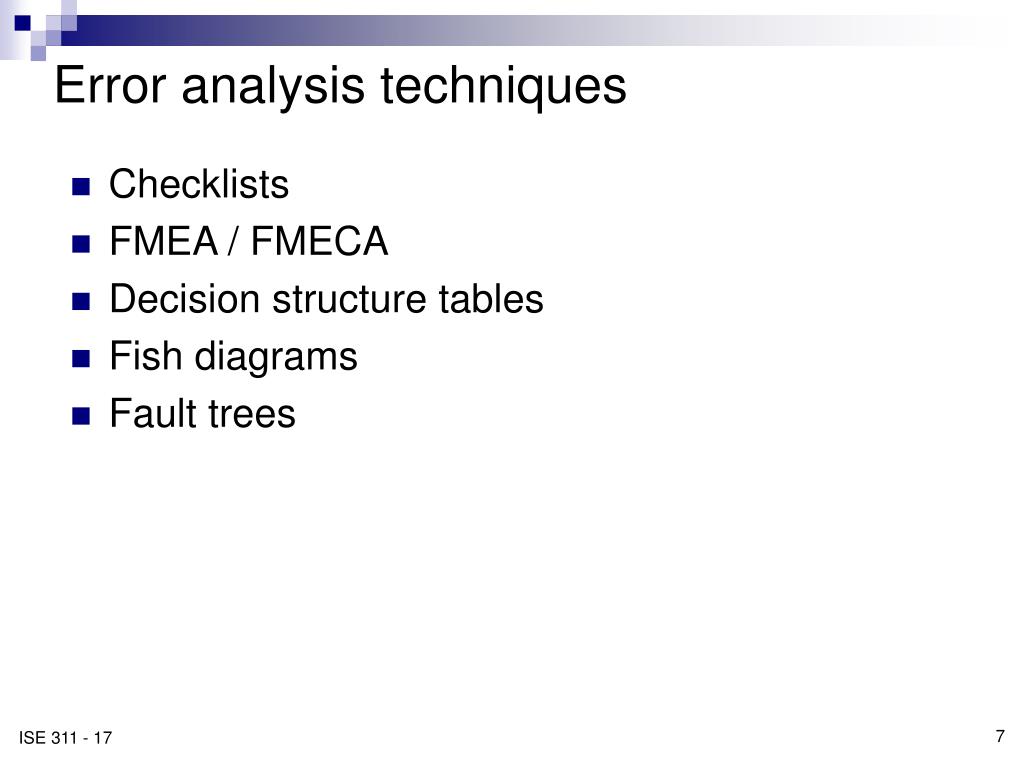Click the blue square bullet beside Checklists
Viewport: 1024px width, 768px height.
click(81, 187)
